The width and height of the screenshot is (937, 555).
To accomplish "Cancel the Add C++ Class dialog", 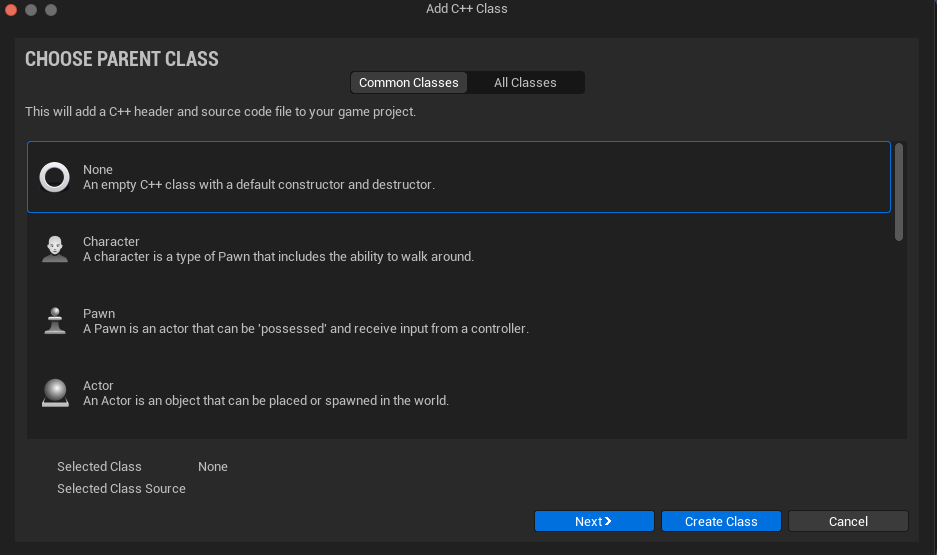I will pyautogui.click(x=848, y=521).
